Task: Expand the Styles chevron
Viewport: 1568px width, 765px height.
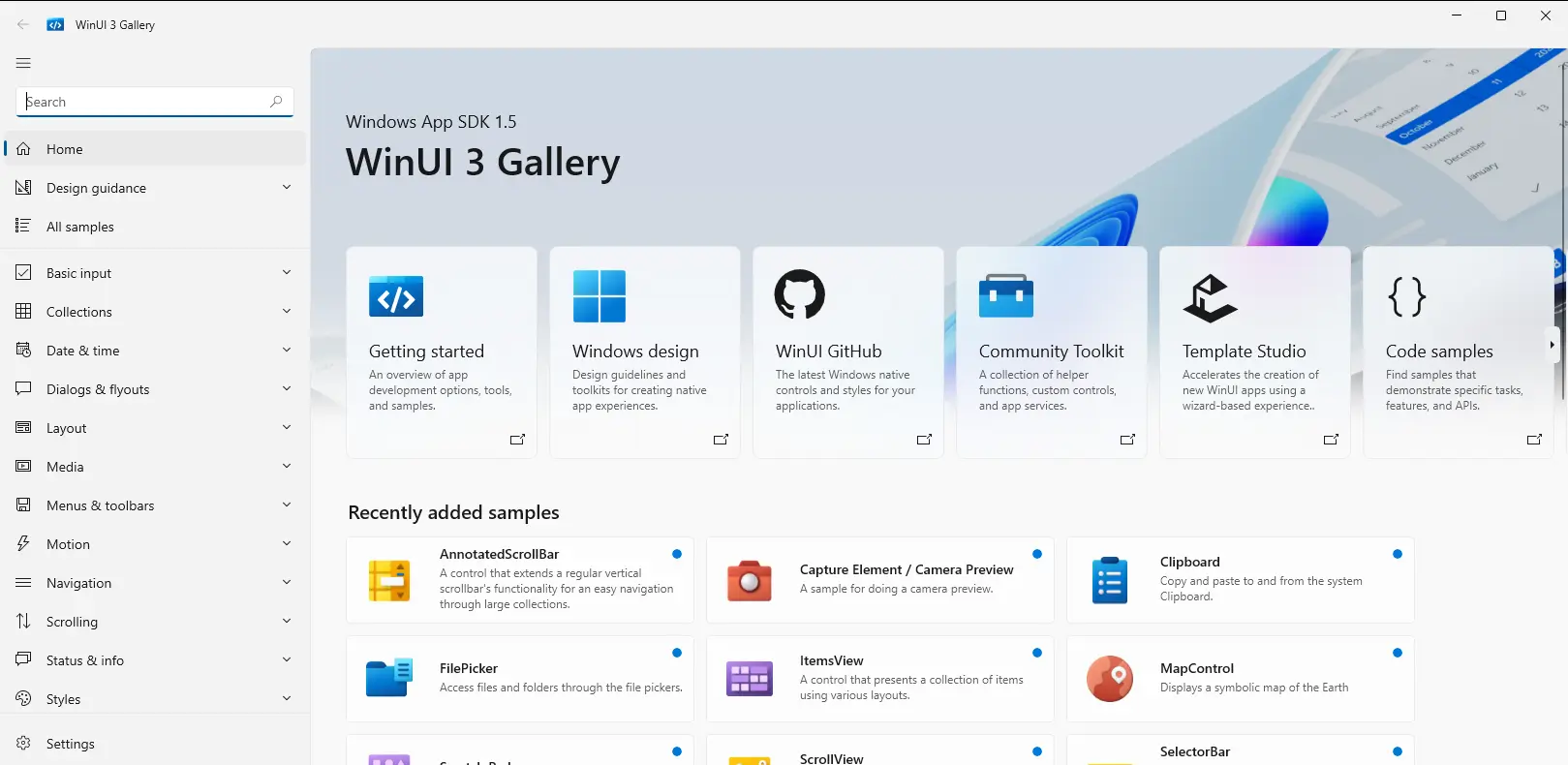Action: pos(287,698)
